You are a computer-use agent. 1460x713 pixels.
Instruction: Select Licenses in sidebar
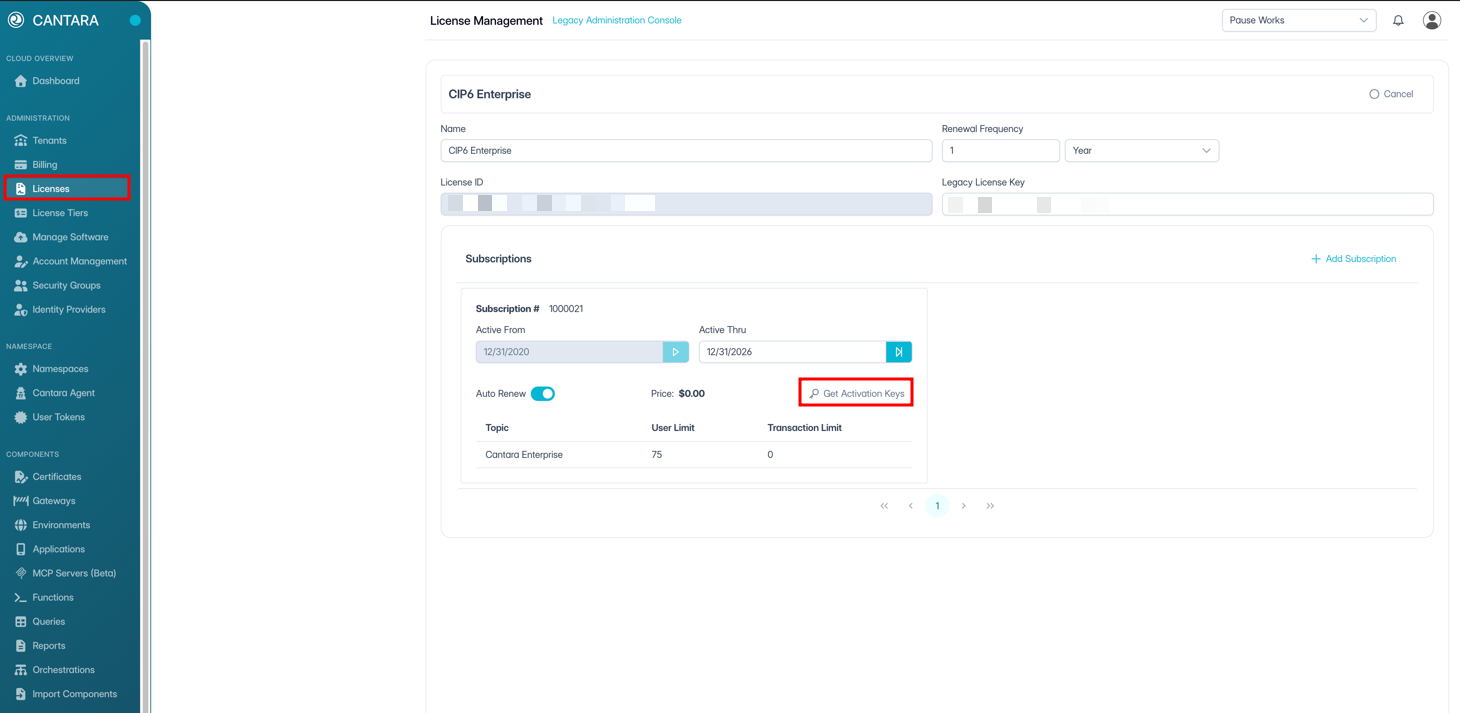[x=67, y=188]
